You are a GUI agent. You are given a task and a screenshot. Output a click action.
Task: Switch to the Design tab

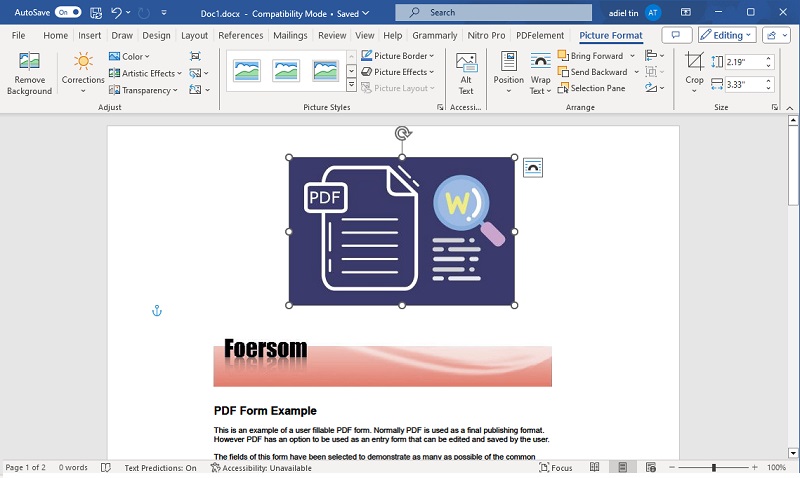156,35
